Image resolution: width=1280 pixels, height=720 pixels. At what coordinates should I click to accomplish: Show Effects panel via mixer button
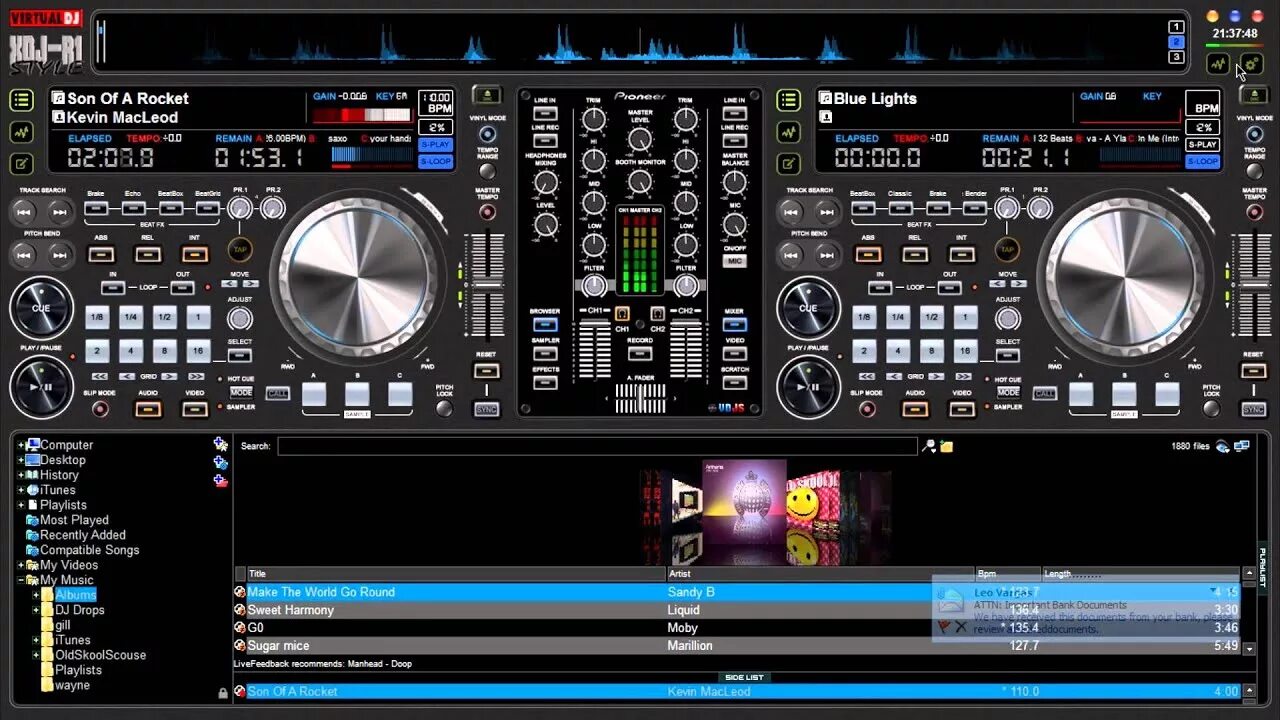click(545, 382)
